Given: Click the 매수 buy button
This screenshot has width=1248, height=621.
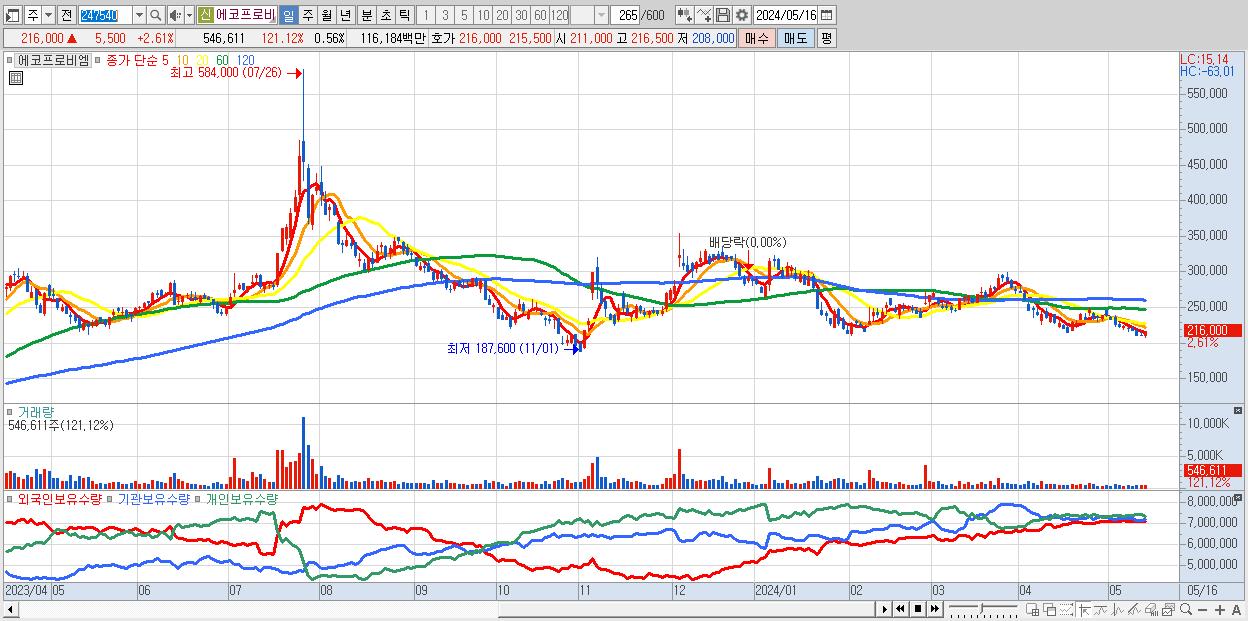Looking at the screenshot, I should (x=757, y=37).
